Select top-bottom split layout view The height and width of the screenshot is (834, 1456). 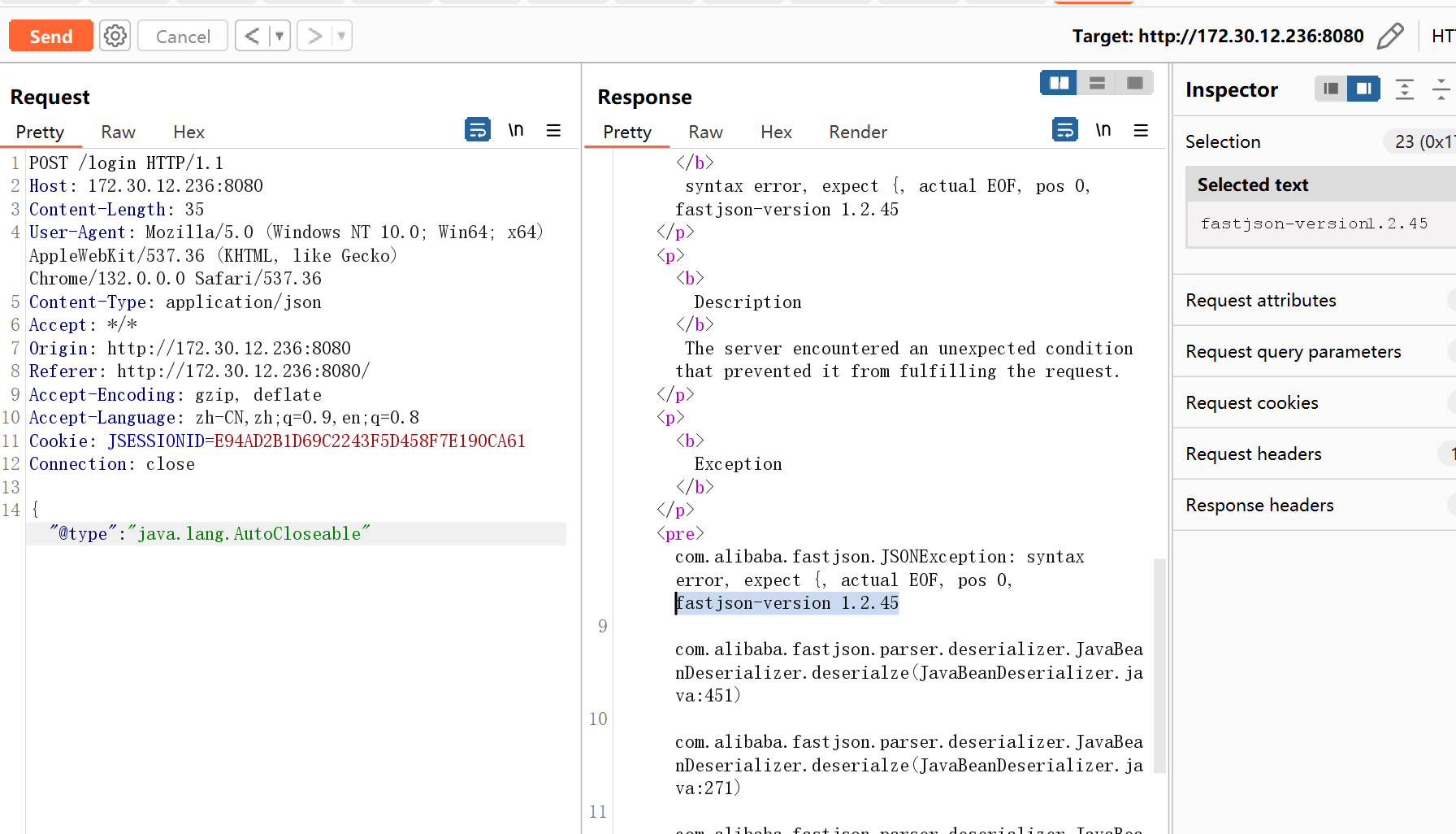[1097, 83]
